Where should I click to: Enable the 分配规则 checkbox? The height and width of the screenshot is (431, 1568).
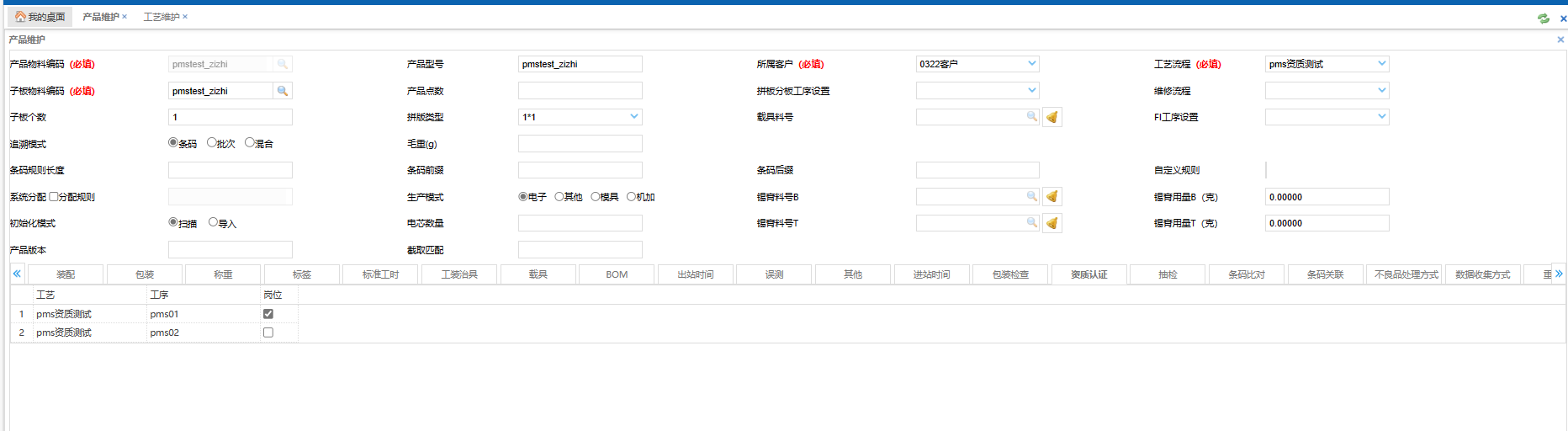(54, 197)
